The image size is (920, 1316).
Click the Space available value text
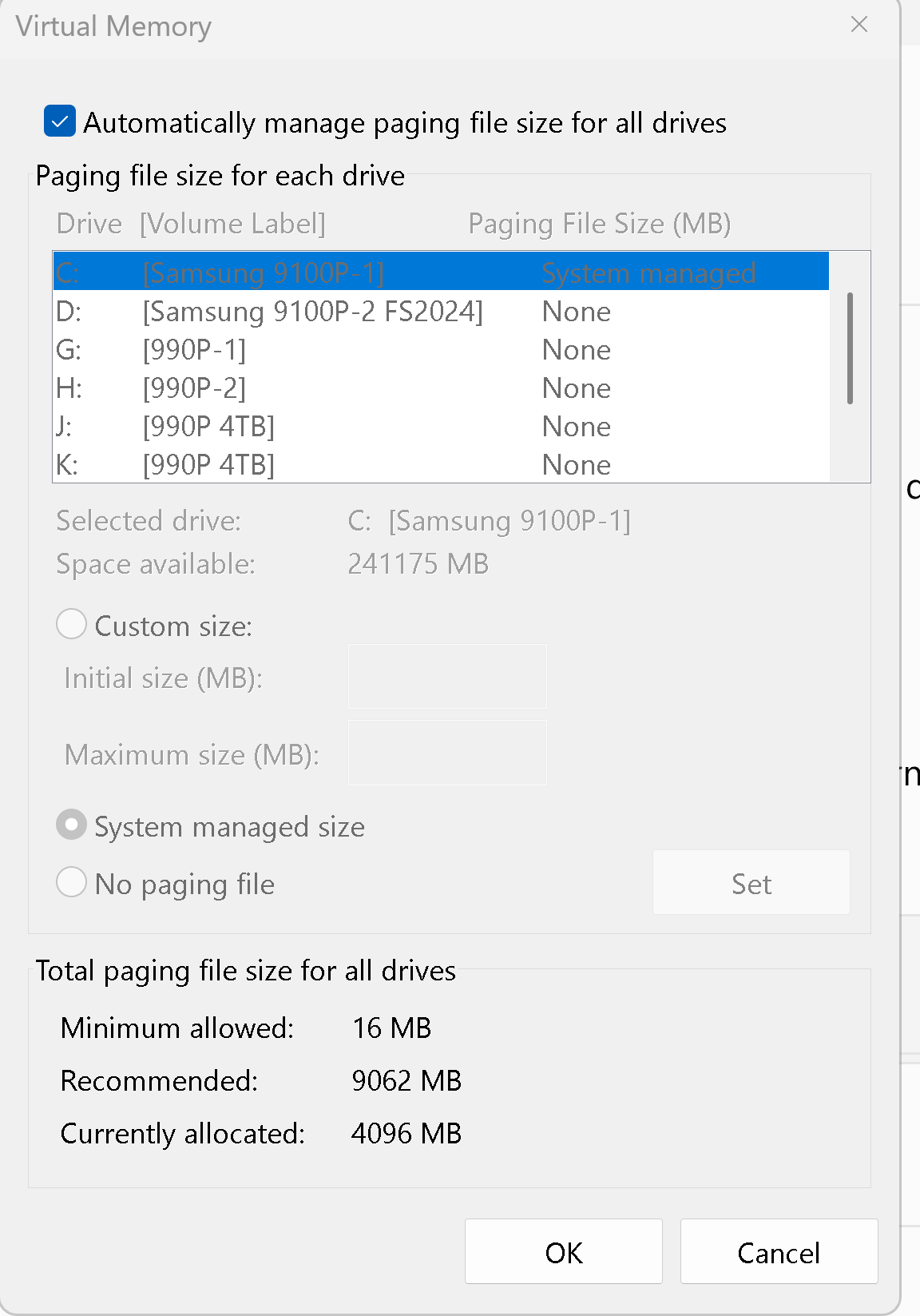pyautogui.click(x=417, y=563)
